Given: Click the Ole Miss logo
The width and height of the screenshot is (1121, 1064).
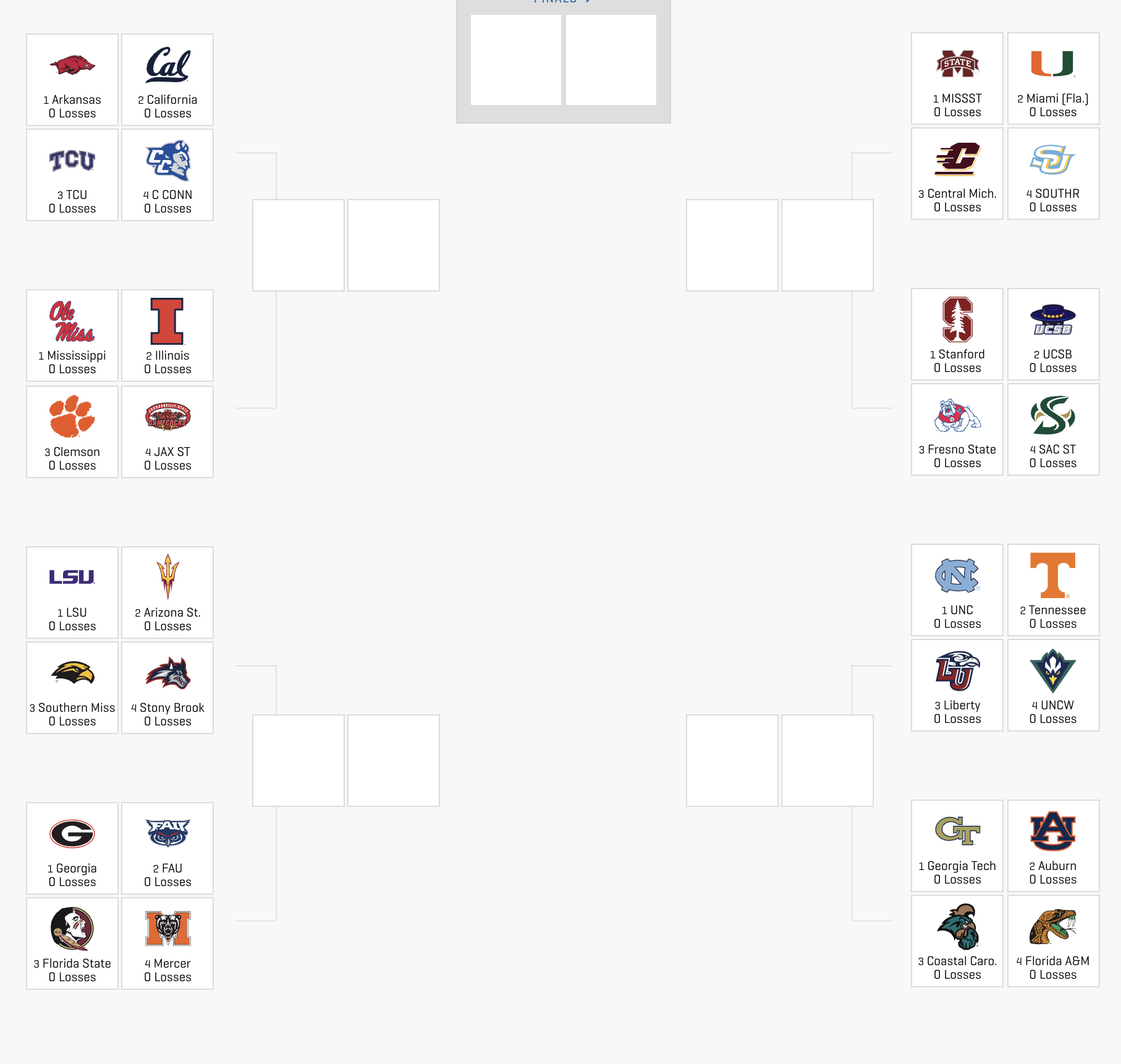Looking at the screenshot, I should tap(72, 321).
